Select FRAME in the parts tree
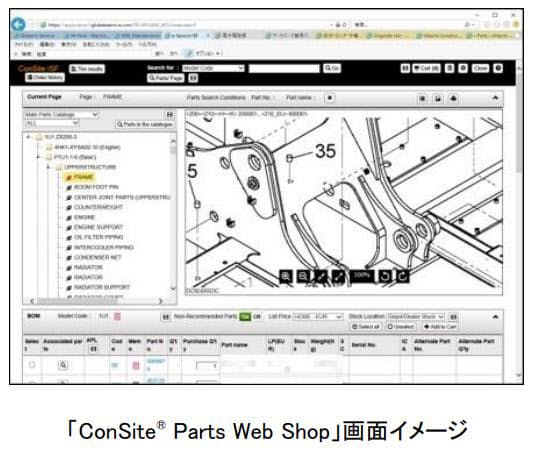533x450 pixels. pyautogui.click(x=80, y=177)
